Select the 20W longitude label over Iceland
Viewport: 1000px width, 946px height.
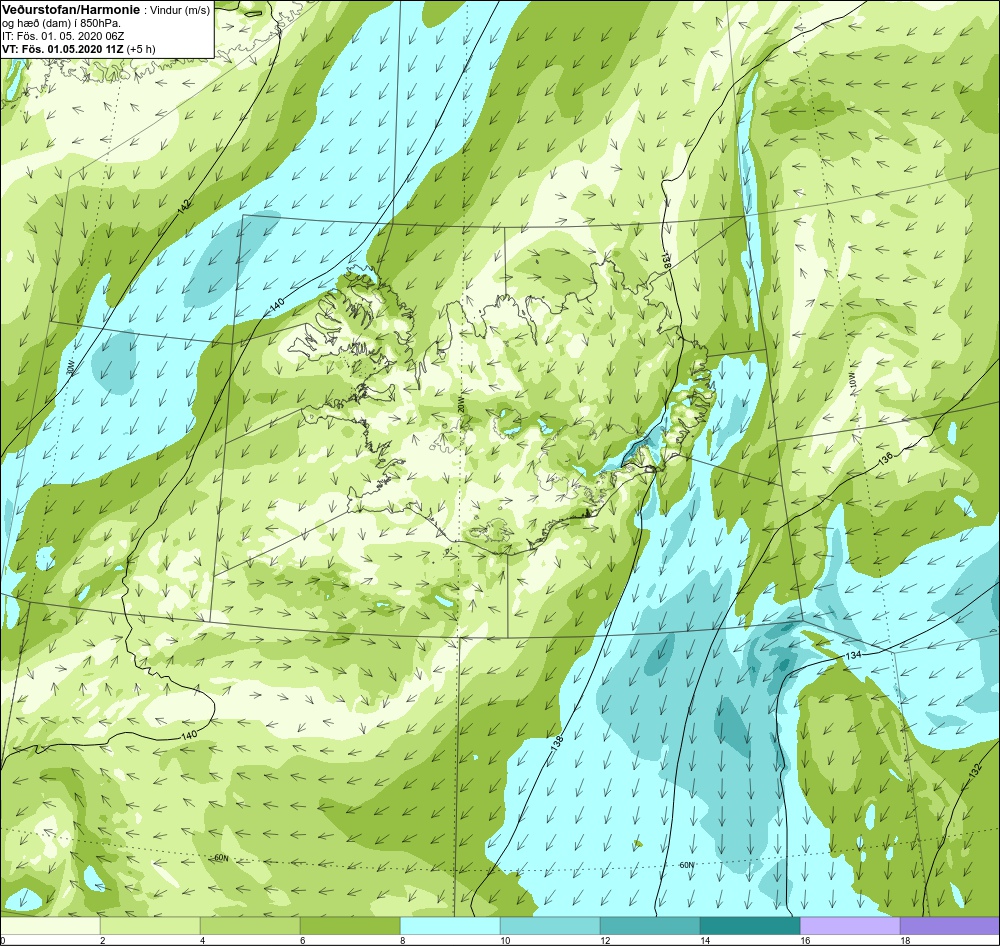(460, 404)
